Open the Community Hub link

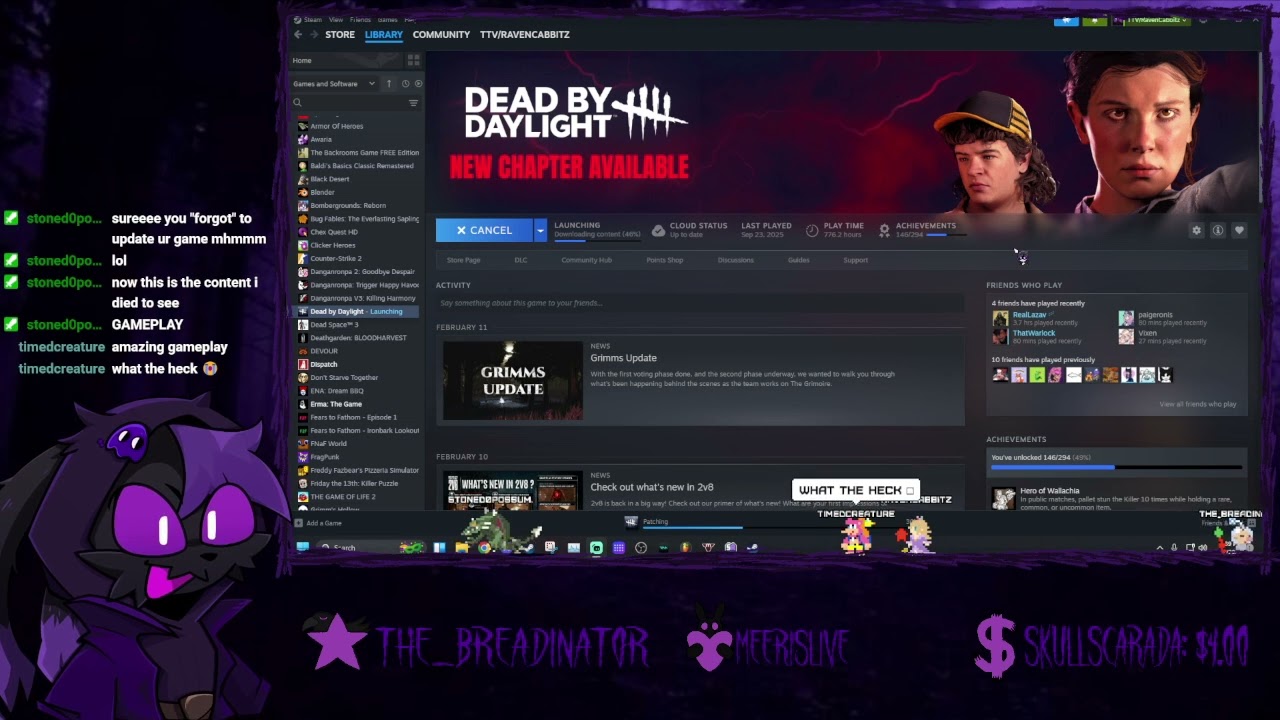[x=586, y=260]
